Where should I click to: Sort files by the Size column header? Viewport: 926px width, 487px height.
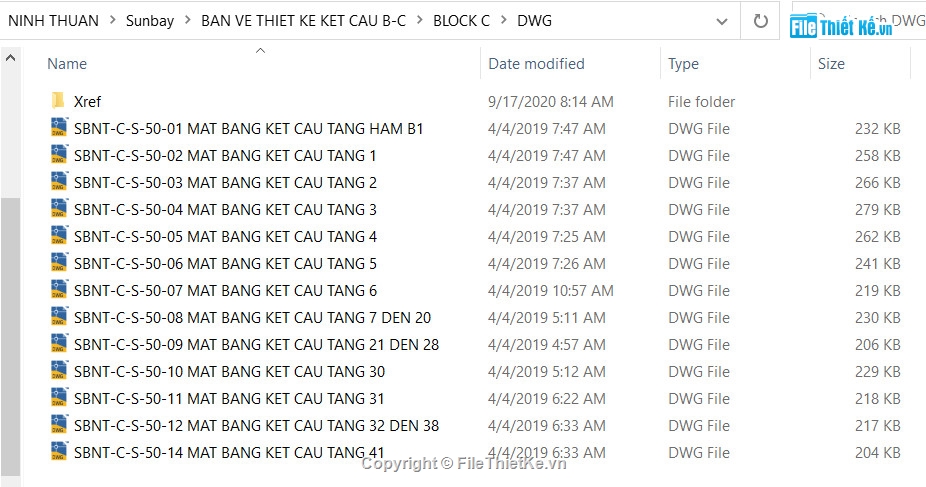[x=831, y=64]
